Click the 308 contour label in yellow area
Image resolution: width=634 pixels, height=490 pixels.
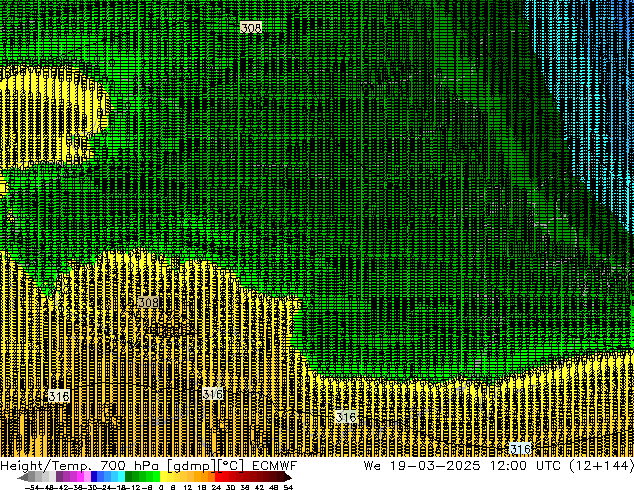click(x=148, y=302)
